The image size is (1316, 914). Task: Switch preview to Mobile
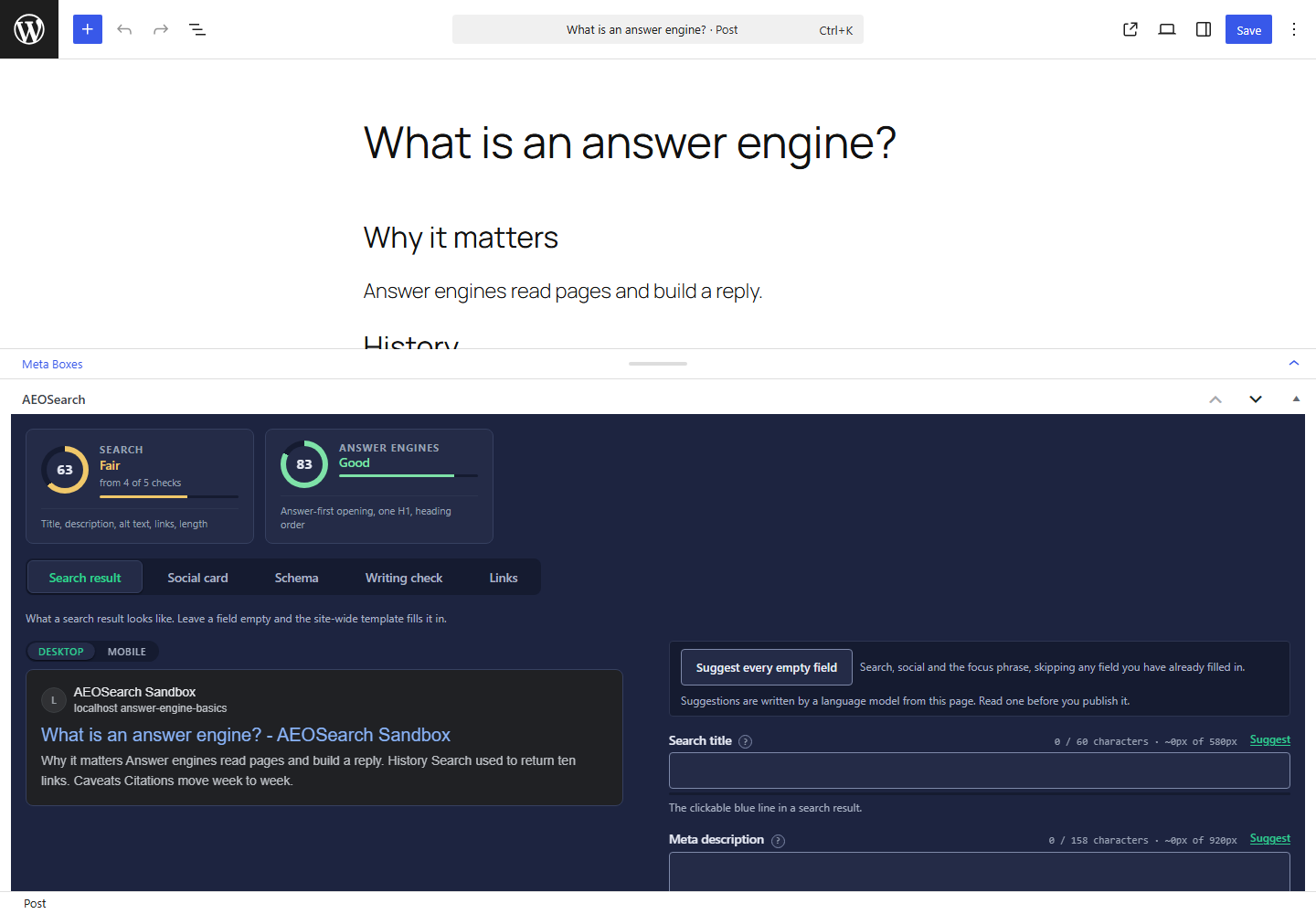[x=127, y=652]
